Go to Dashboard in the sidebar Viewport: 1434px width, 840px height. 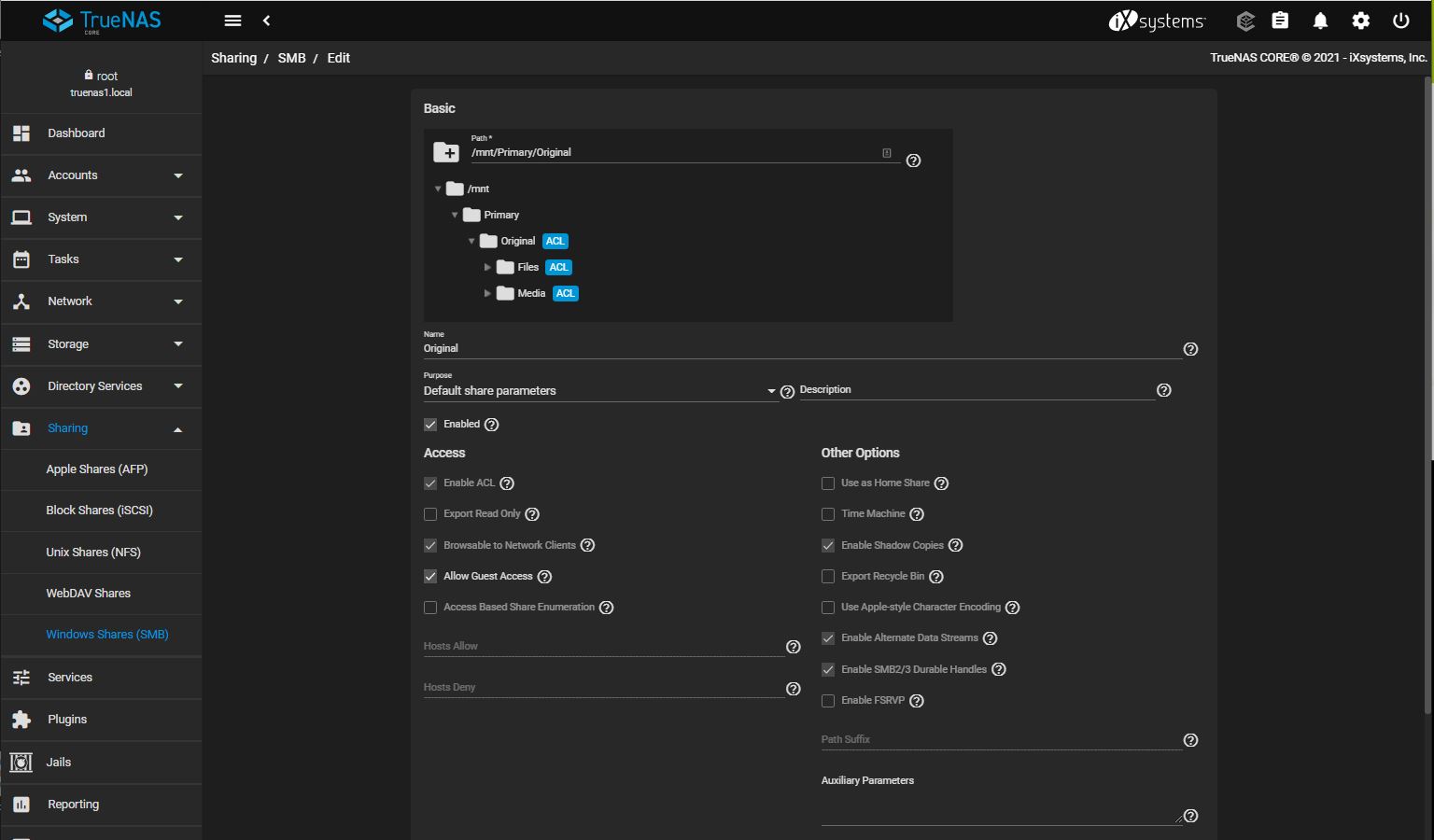pyautogui.click(x=77, y=133)
